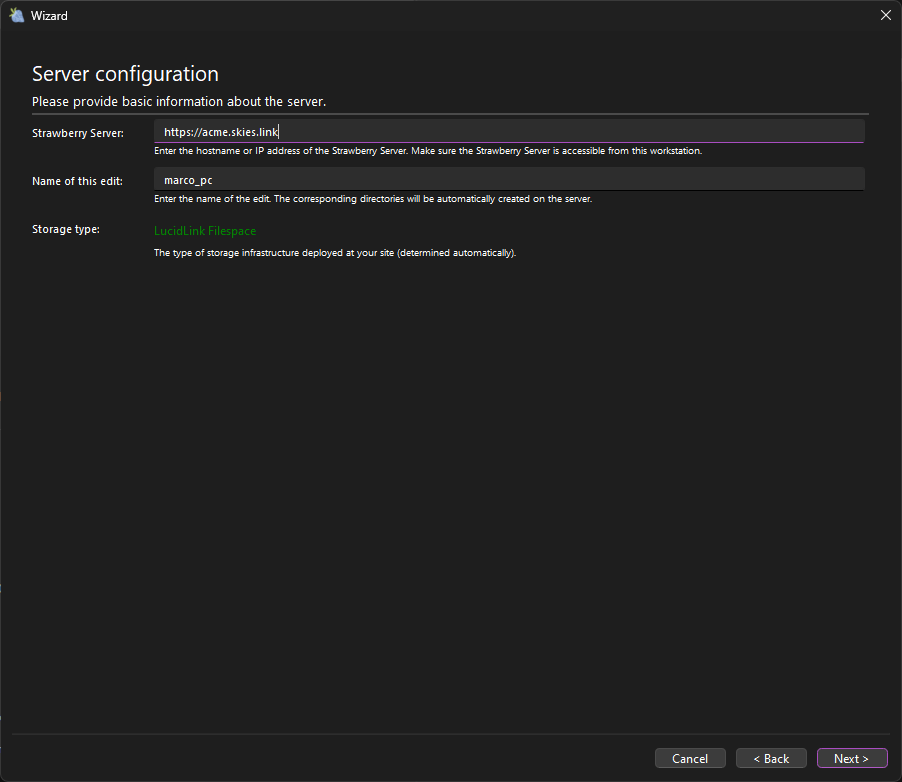Click the storage infrastructure description text
This screenshot has width=902, height=782.
pyautogui.click(x=335, y=253)
